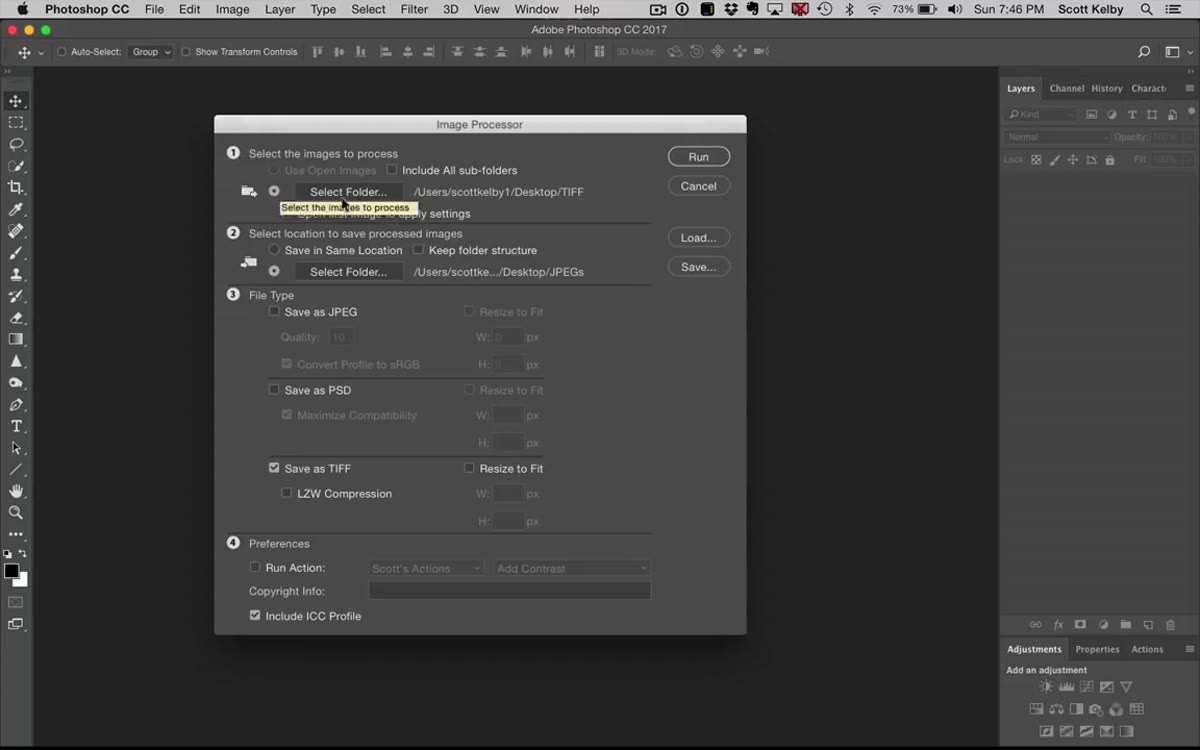Click the Delete layer trash icon
Viewport: 1200px width, 750px height.
tap(1171, 625)
